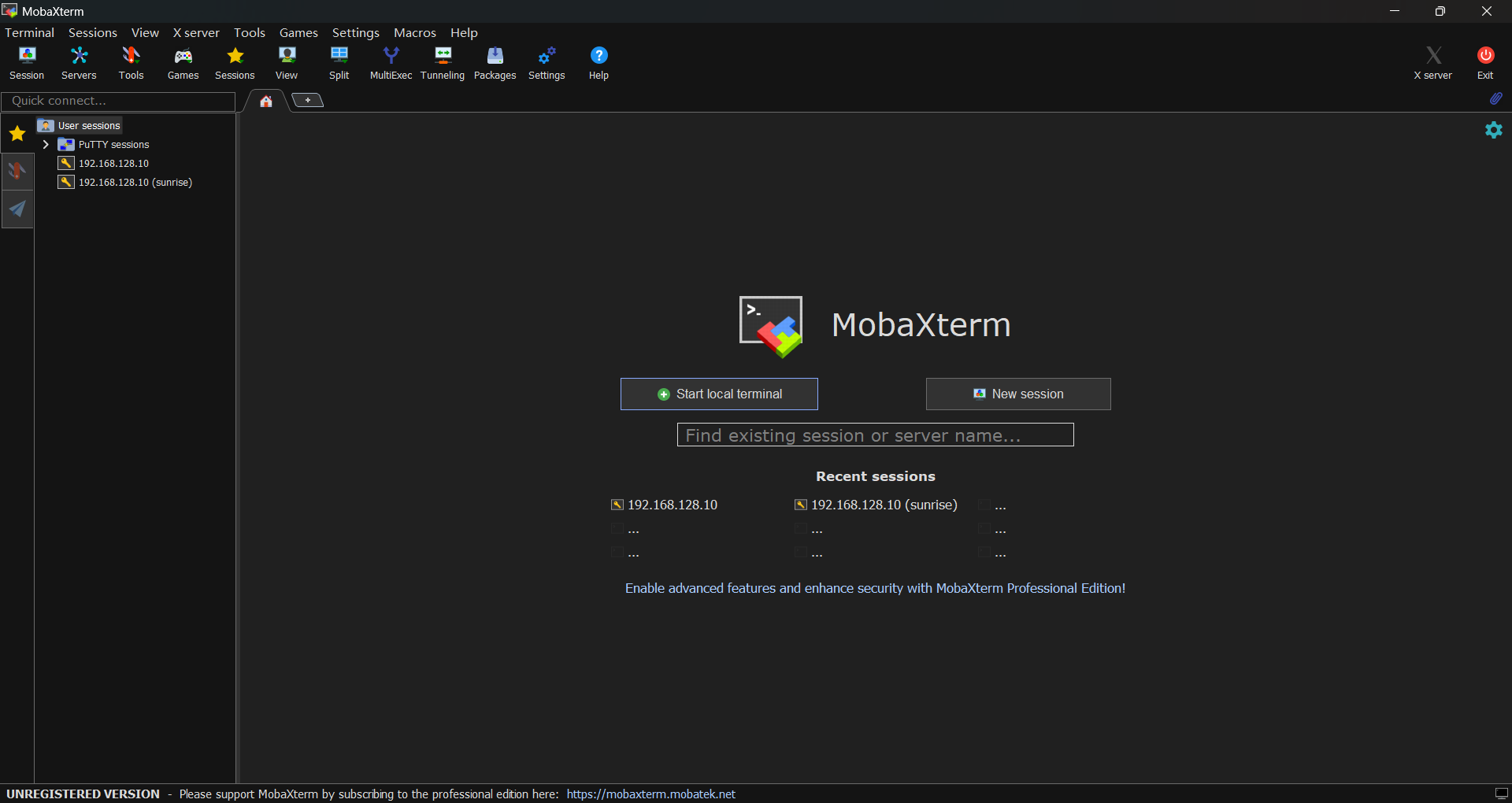The image size is (1512, 803).
Task: Expand the PuTTY sessions folder
Action: pyautogui.click(x=46, y=145)
